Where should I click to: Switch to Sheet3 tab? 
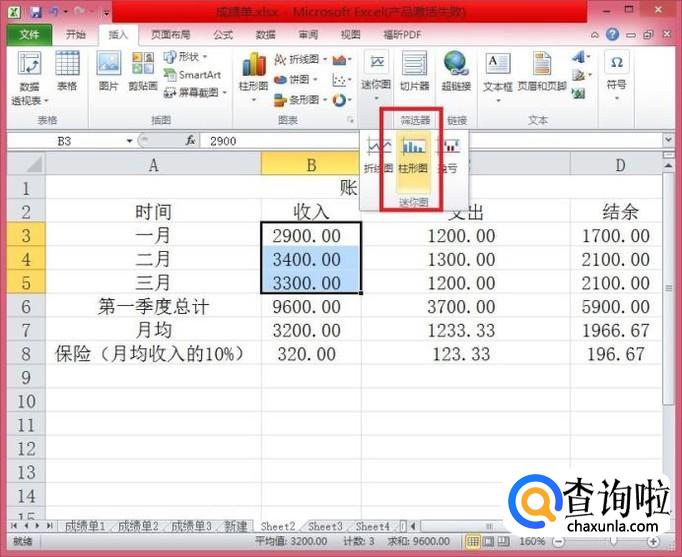point(325,526)
